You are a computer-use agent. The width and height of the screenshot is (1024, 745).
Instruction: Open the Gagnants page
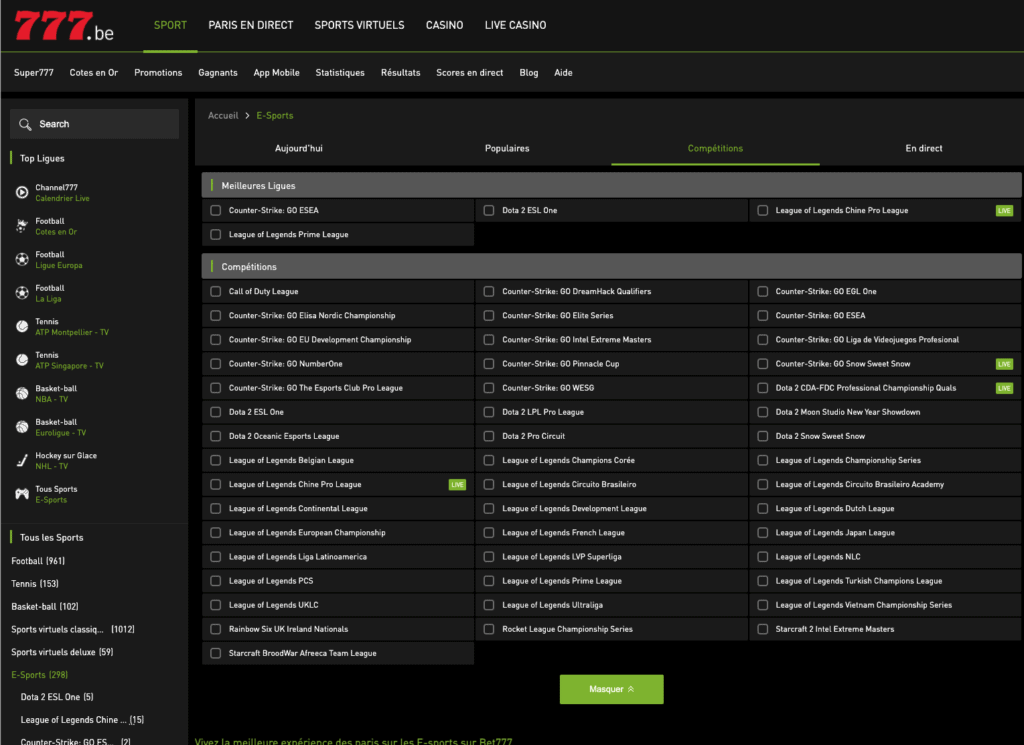point(217,72)
